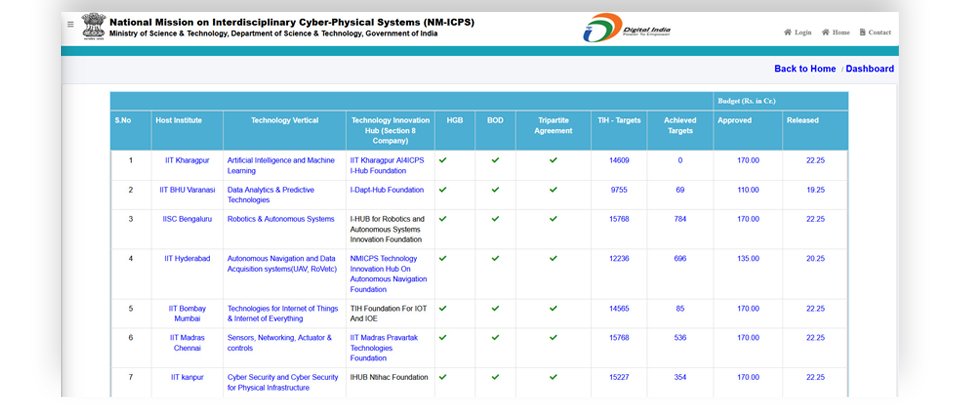This screenshot has height=420, width=960.
Task: Click released budget 20.25
Action: click(x=816, y=258)
